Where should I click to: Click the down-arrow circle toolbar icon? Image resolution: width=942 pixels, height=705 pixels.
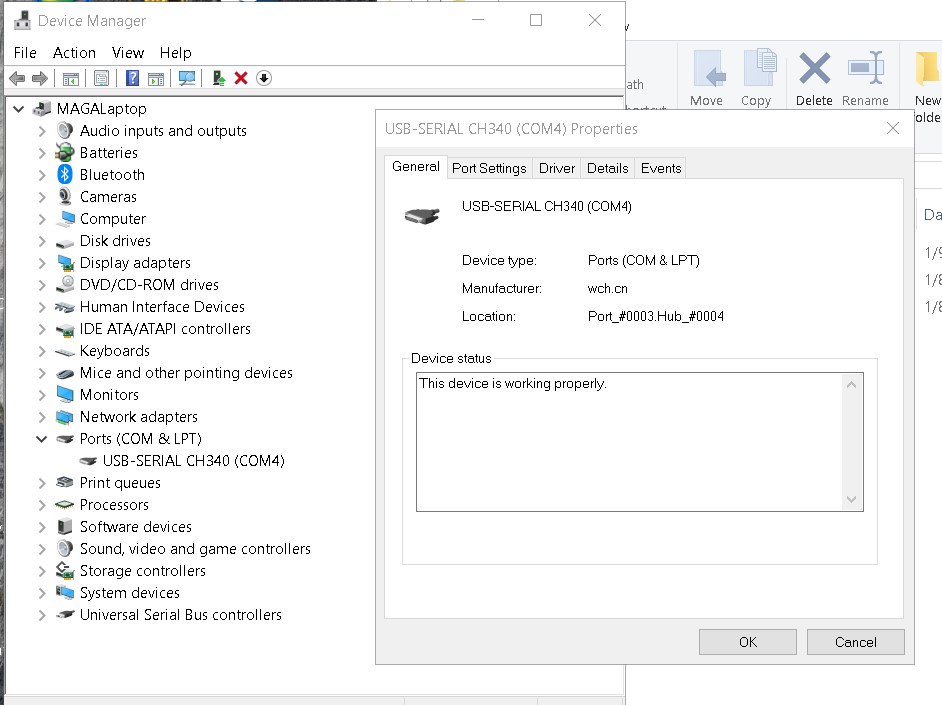coord(264,78)
